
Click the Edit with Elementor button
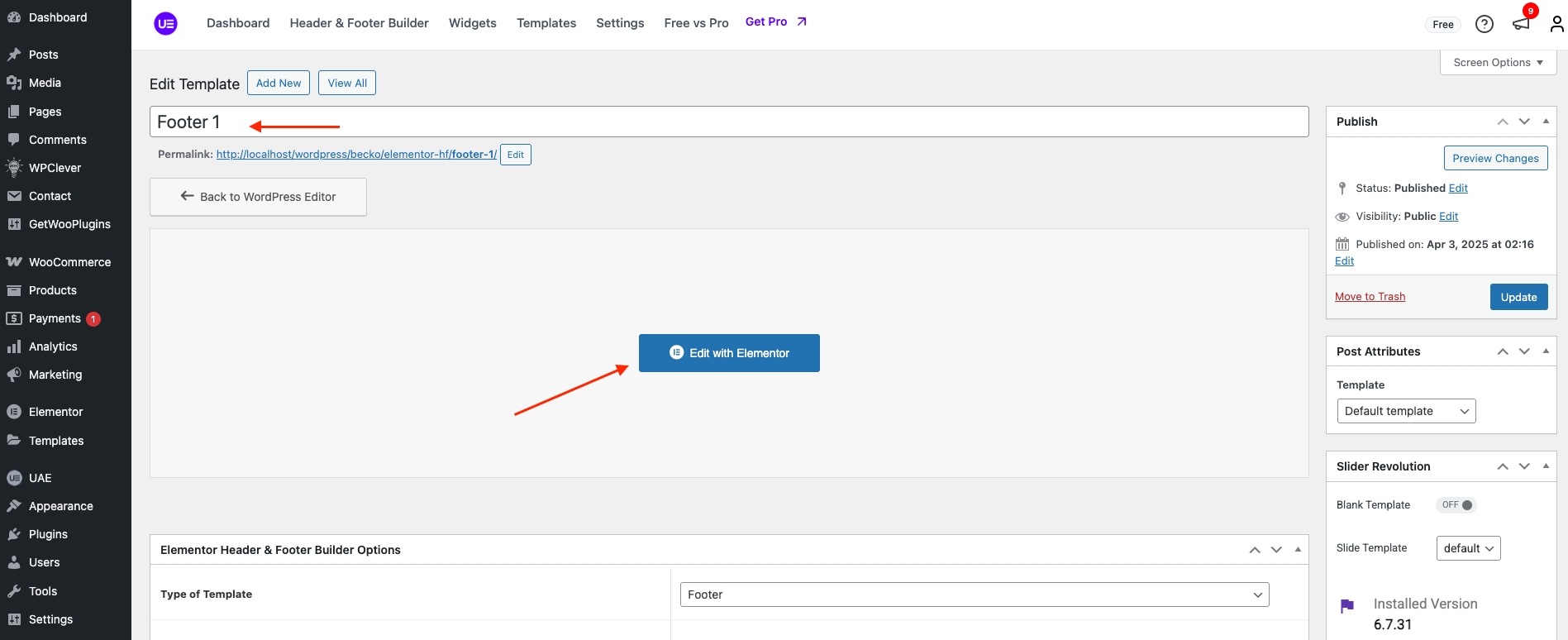click(729, 353)
